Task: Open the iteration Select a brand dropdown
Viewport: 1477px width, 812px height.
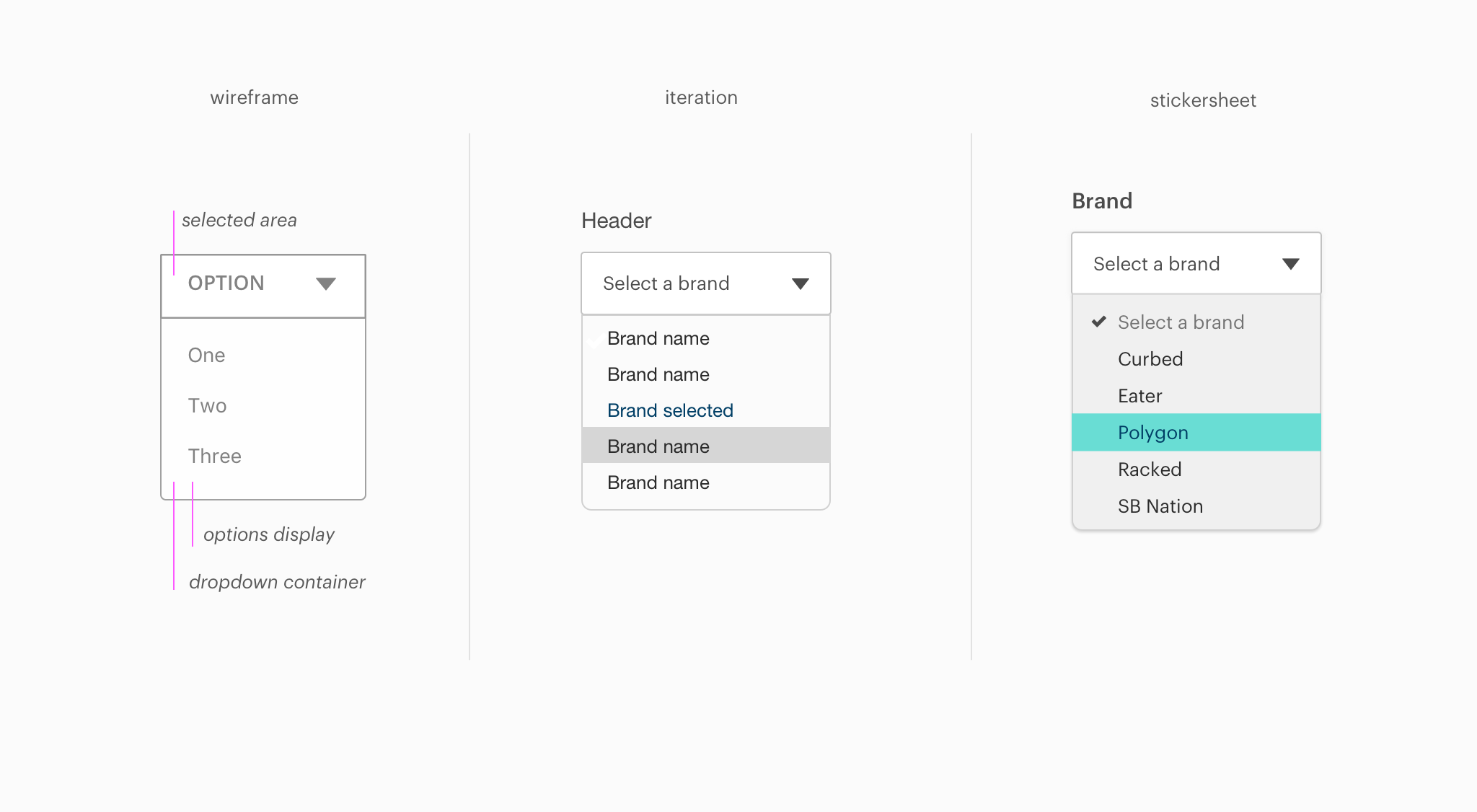Action: pyautogui.click(x=706, y=283)
